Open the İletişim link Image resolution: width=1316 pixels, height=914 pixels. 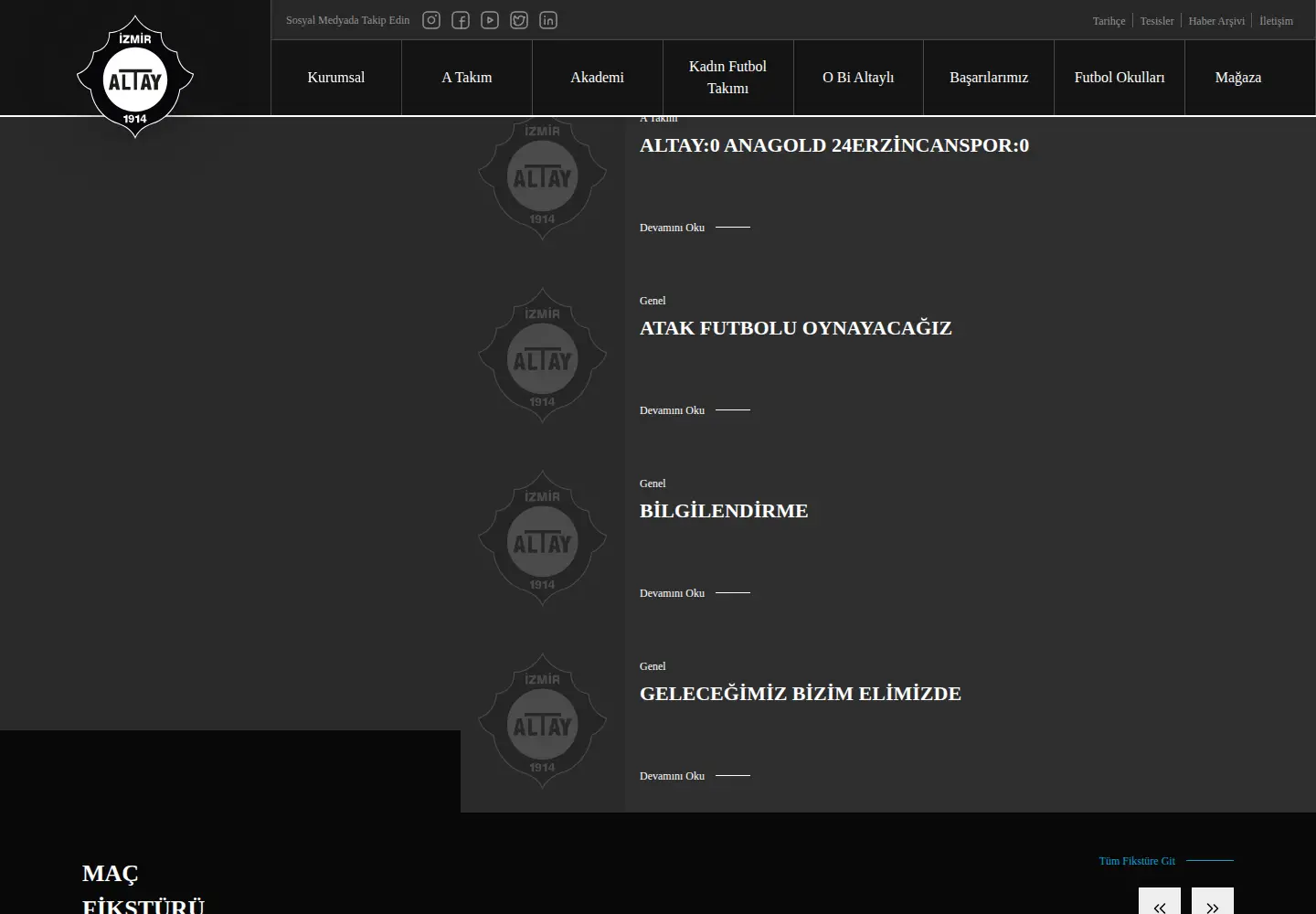point(1276,21)
